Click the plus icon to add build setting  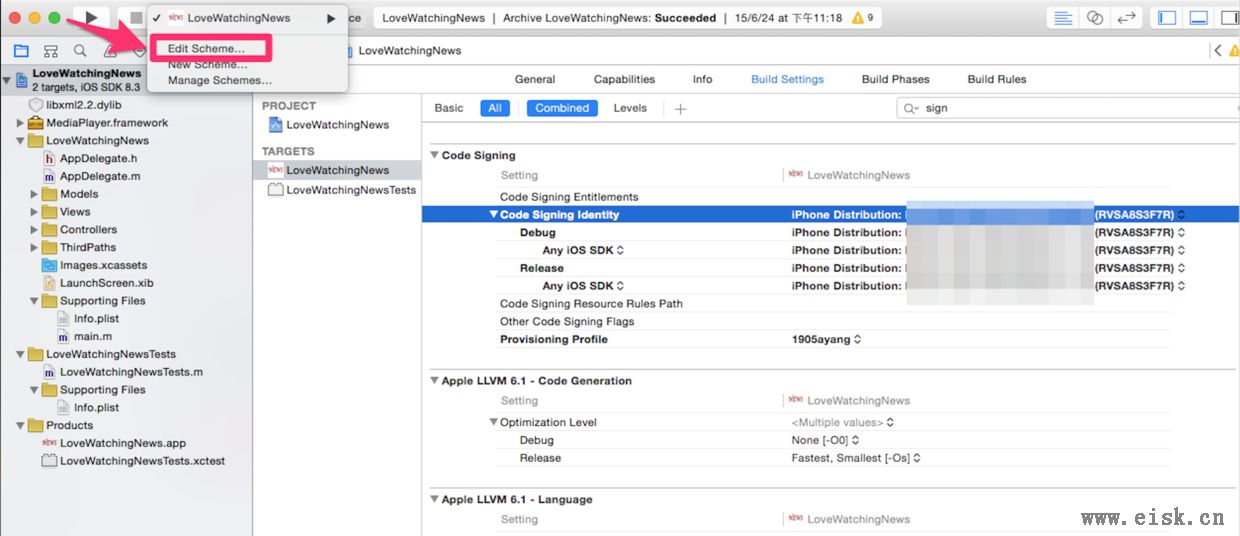tap(680, 108)
